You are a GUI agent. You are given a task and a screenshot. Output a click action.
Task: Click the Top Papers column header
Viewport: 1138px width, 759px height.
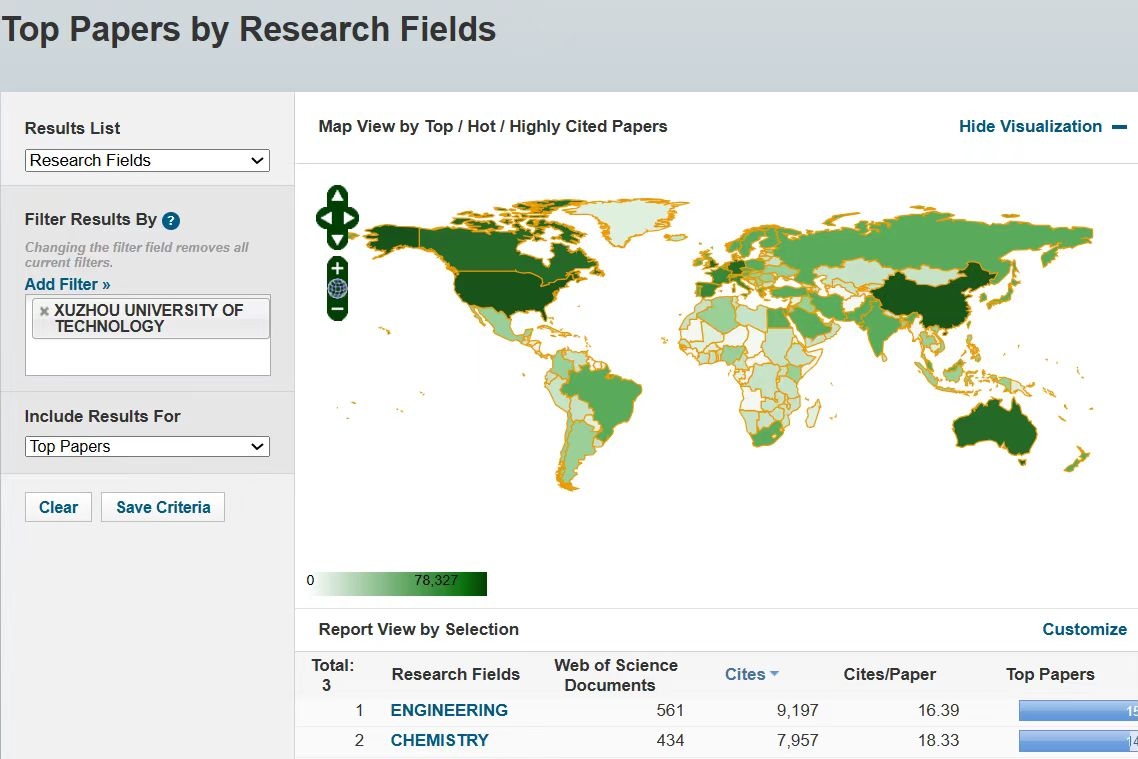1050,674
